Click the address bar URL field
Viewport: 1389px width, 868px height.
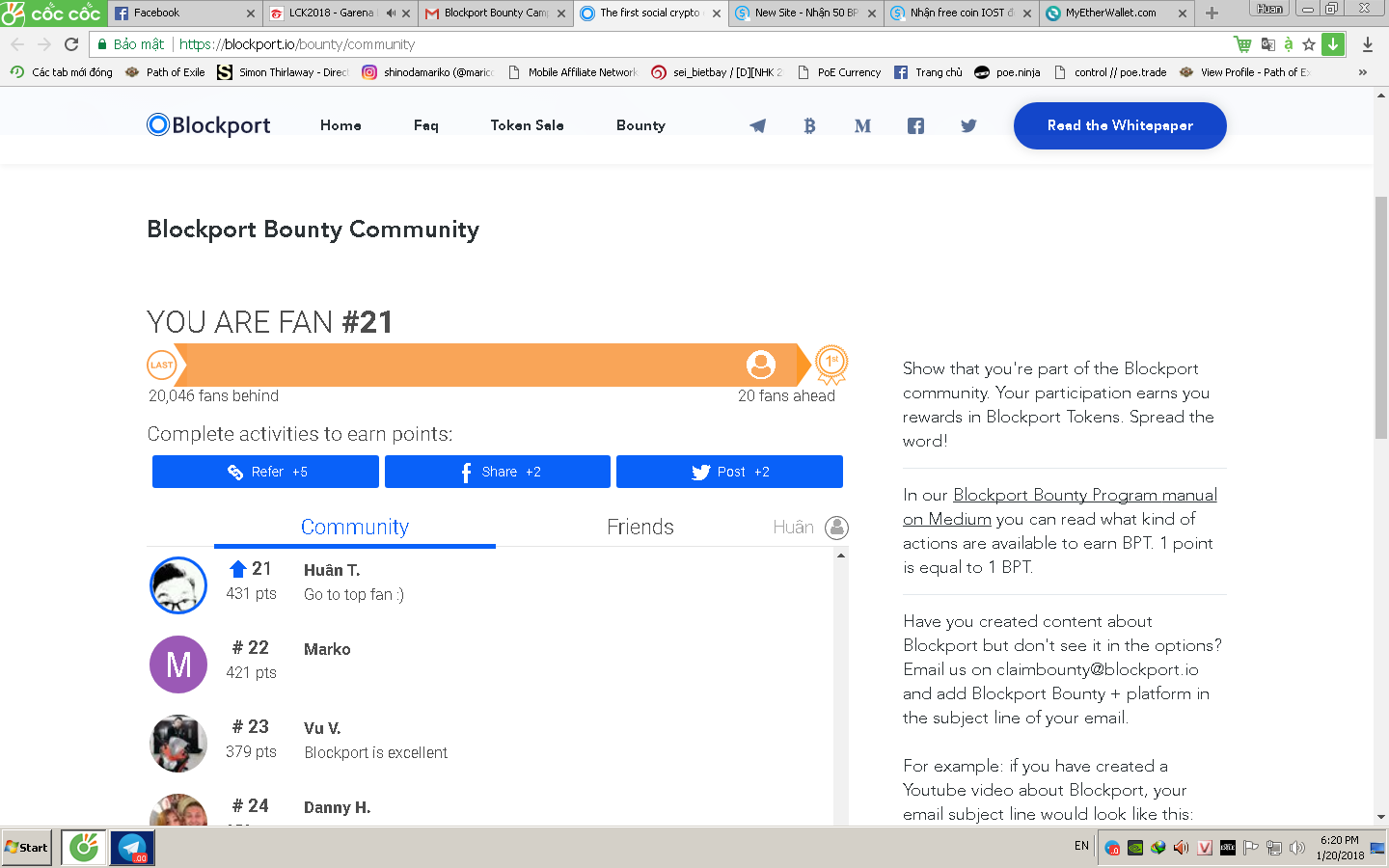click(x=656, y=44)
